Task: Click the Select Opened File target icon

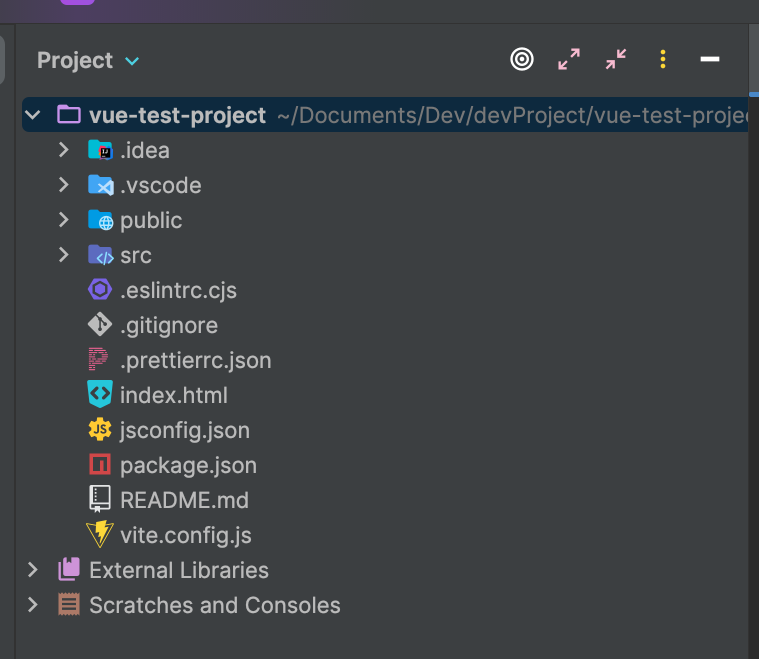Action: point(522,60)
